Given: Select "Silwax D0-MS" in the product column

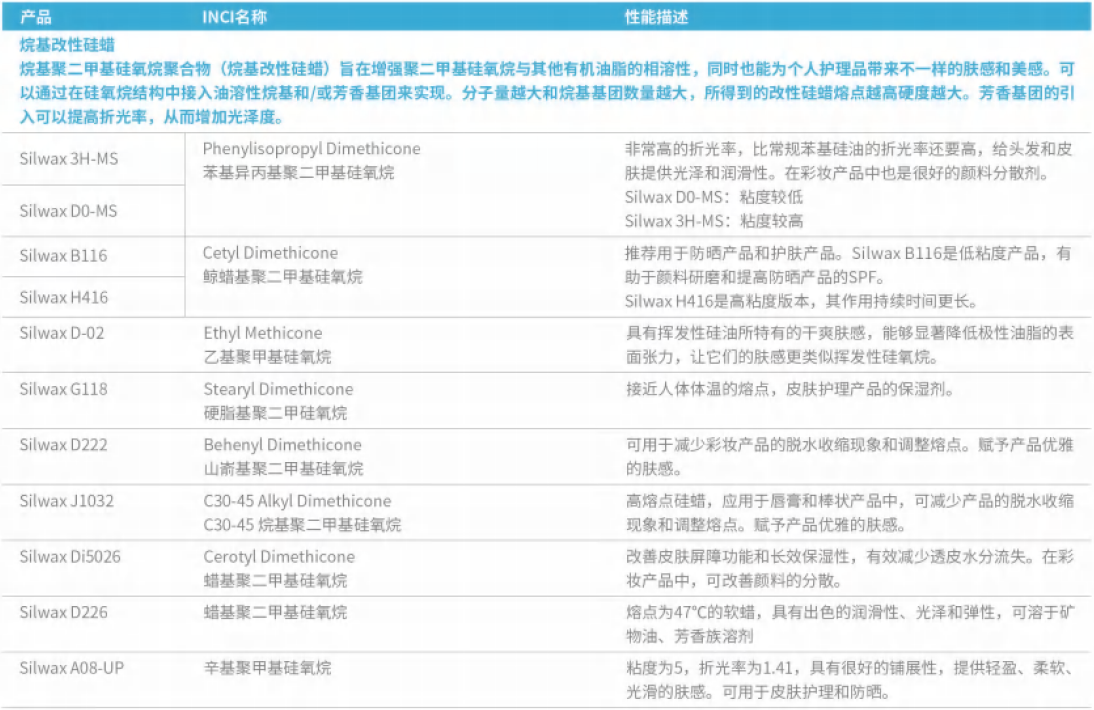Looking at the screenshot, I should pos(68,211).
